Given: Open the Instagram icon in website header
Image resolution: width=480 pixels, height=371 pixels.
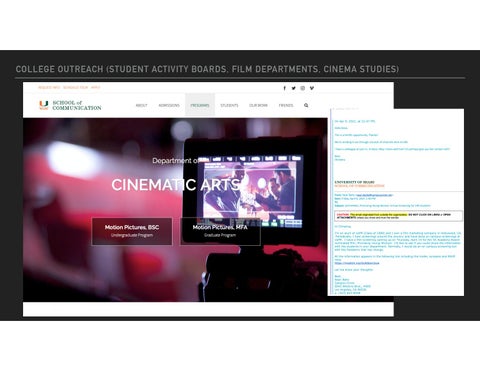Looking at the screenshot, I should (302, 88).
